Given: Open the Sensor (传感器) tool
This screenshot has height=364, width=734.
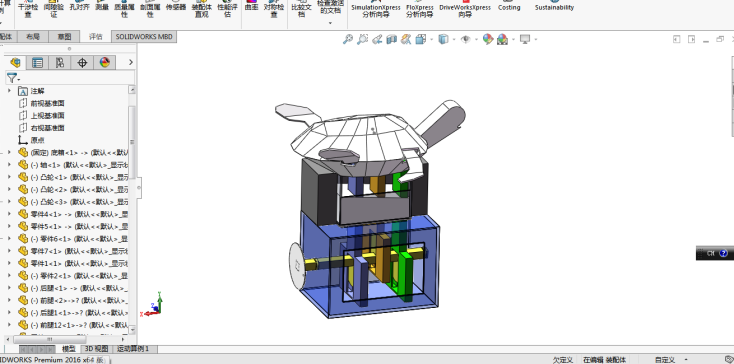Looking at the screenshot, I should coord(176,7).
